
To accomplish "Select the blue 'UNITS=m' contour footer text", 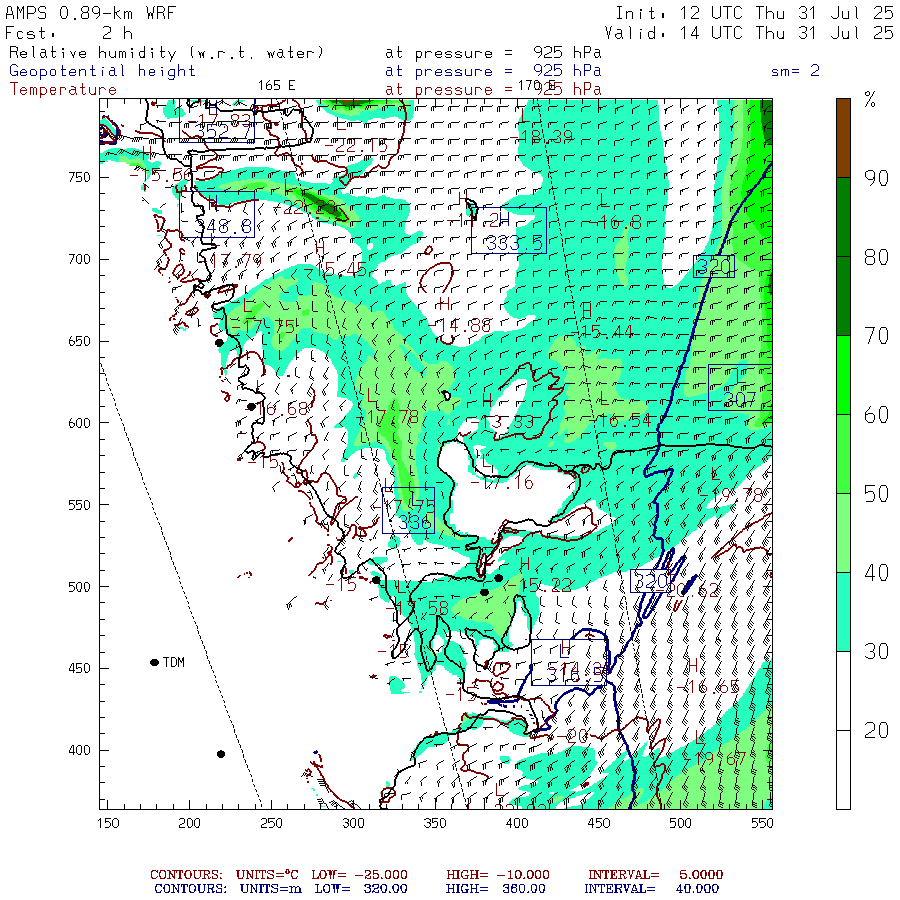I will click(271, 889).
